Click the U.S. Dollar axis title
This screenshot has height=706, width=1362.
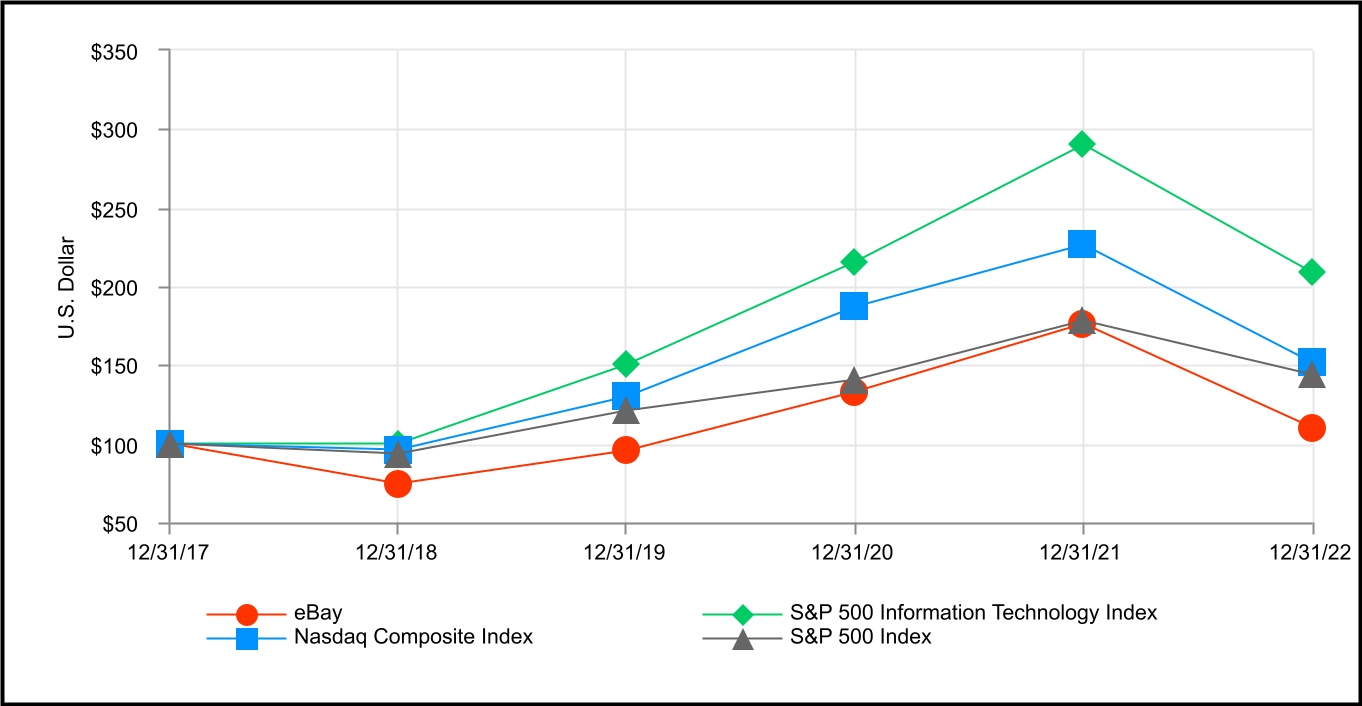67,288
